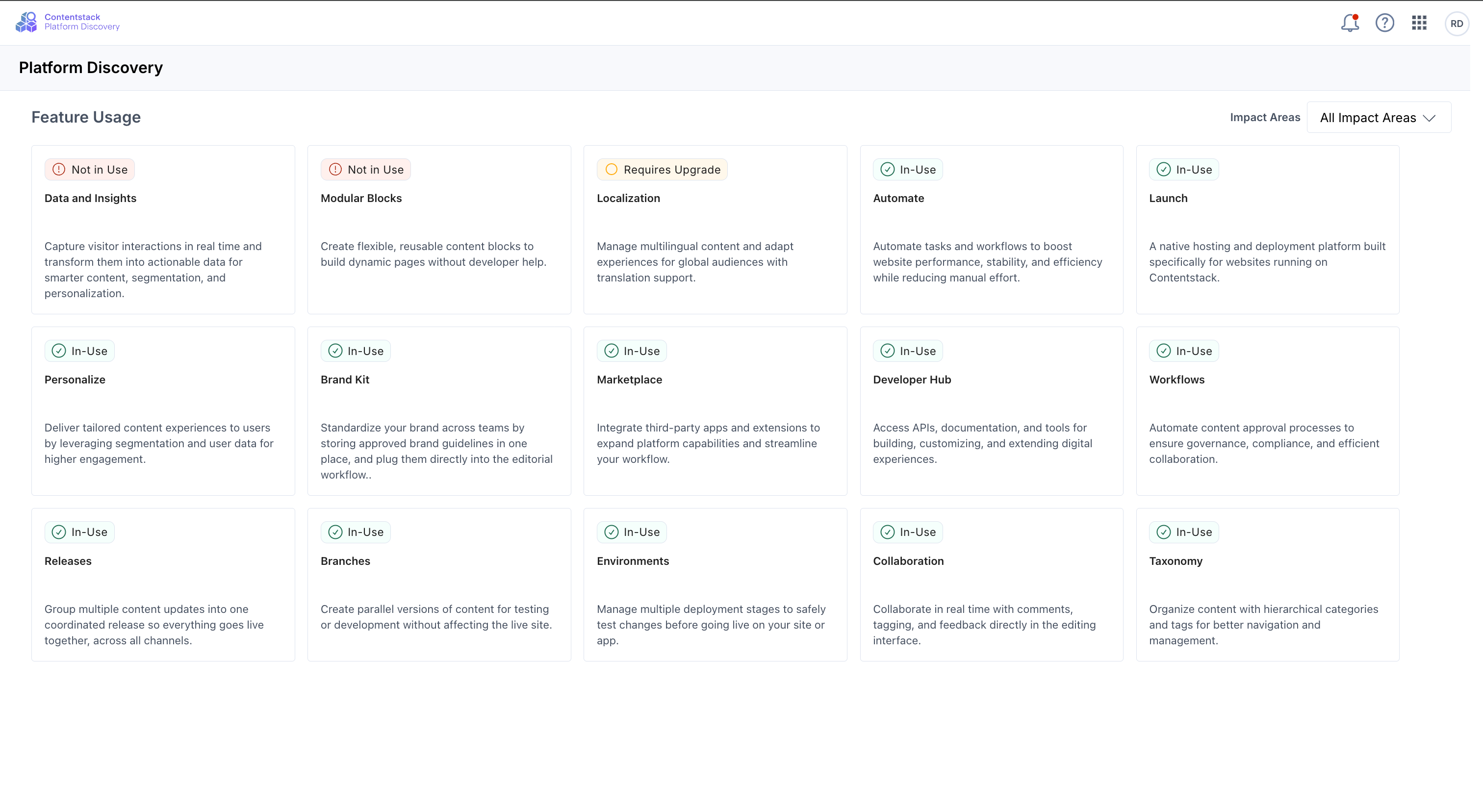Open the apps grid switcher icon
This screenshot has width=1483, height=812.
[1419, 23]
